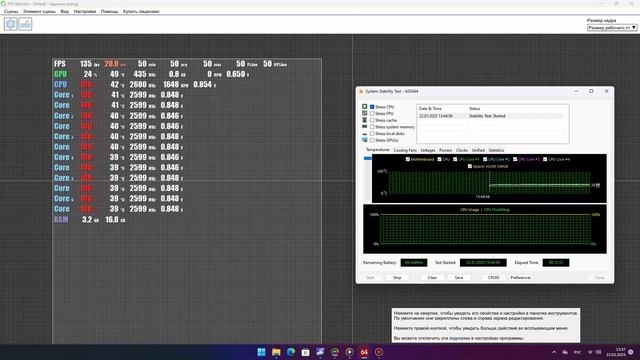Enable Stress local disks checkbox
This screenshot has height=360, width=640.
(x=372, y=133)
